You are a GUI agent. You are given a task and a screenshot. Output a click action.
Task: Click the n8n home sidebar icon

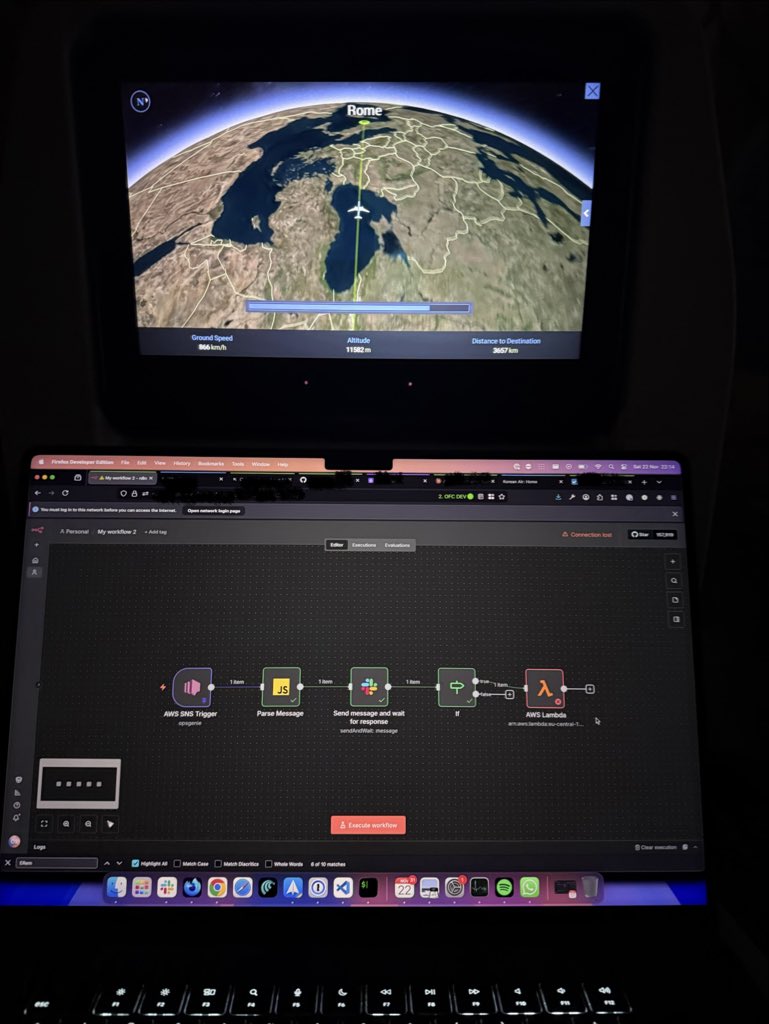(35, 560)
